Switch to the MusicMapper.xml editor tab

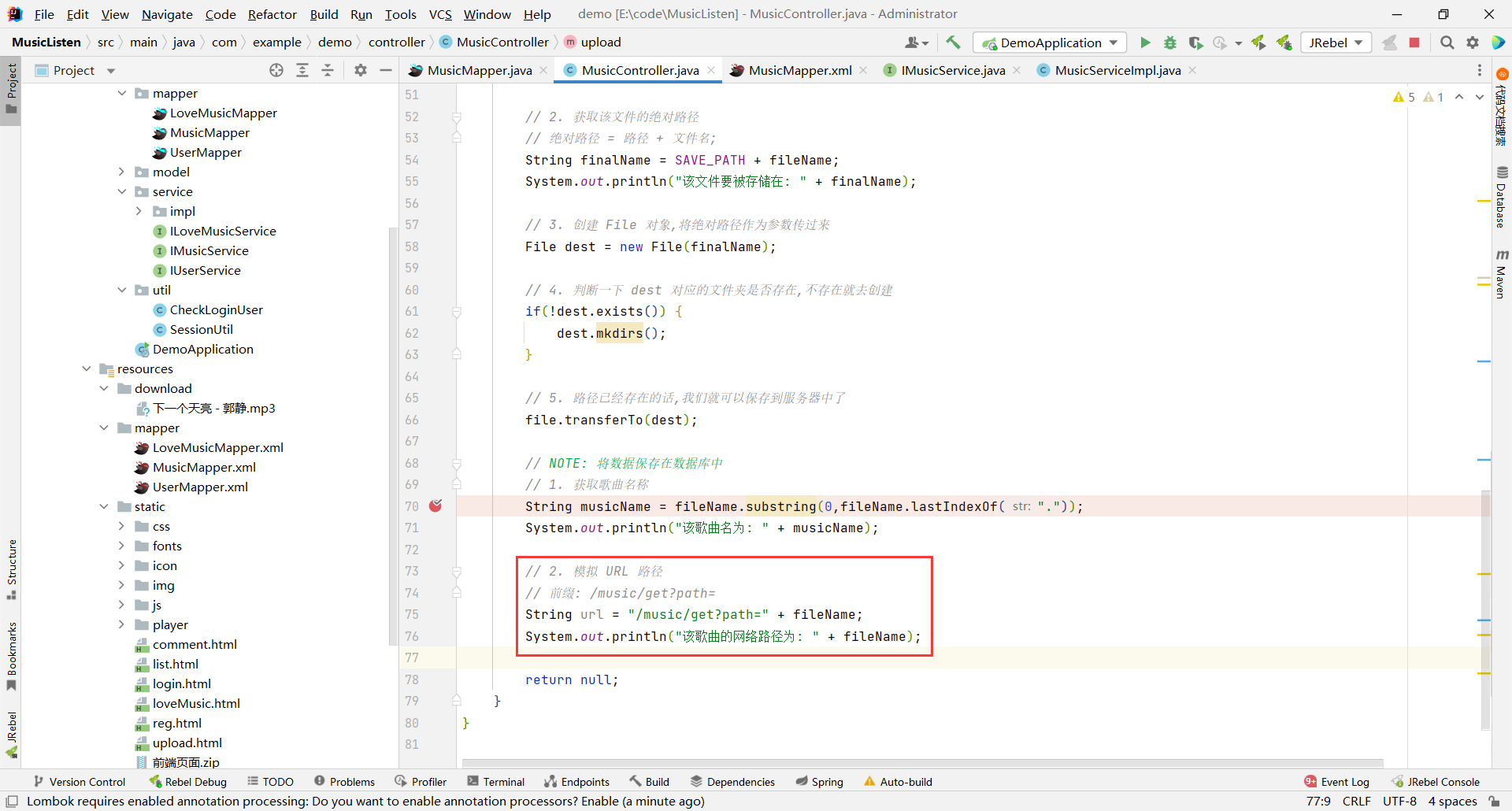coord(799,70)
